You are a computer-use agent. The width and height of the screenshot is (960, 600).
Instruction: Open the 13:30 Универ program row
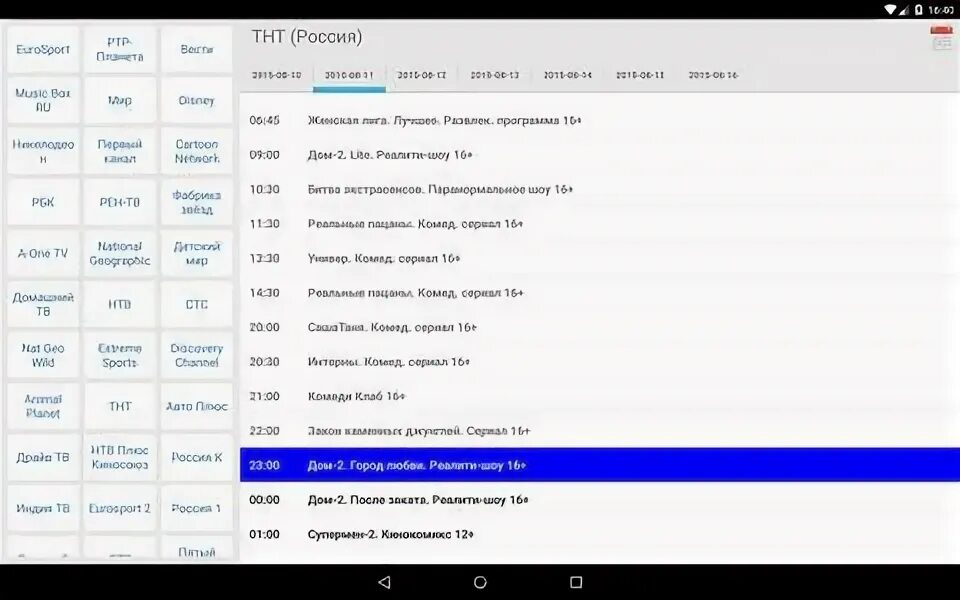[x=600, y=258]
